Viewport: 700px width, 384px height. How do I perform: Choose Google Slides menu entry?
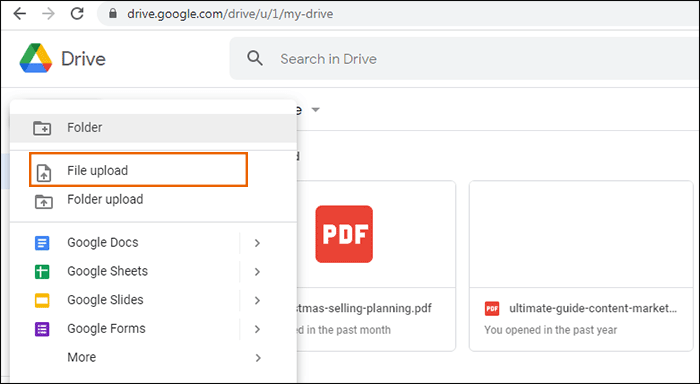(153, 300)
